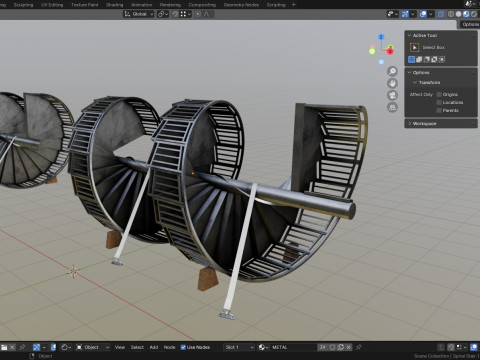Switch to the UV Editing workspace tab
The width and height of the screenshot is (480, 360).
(52, 5)
